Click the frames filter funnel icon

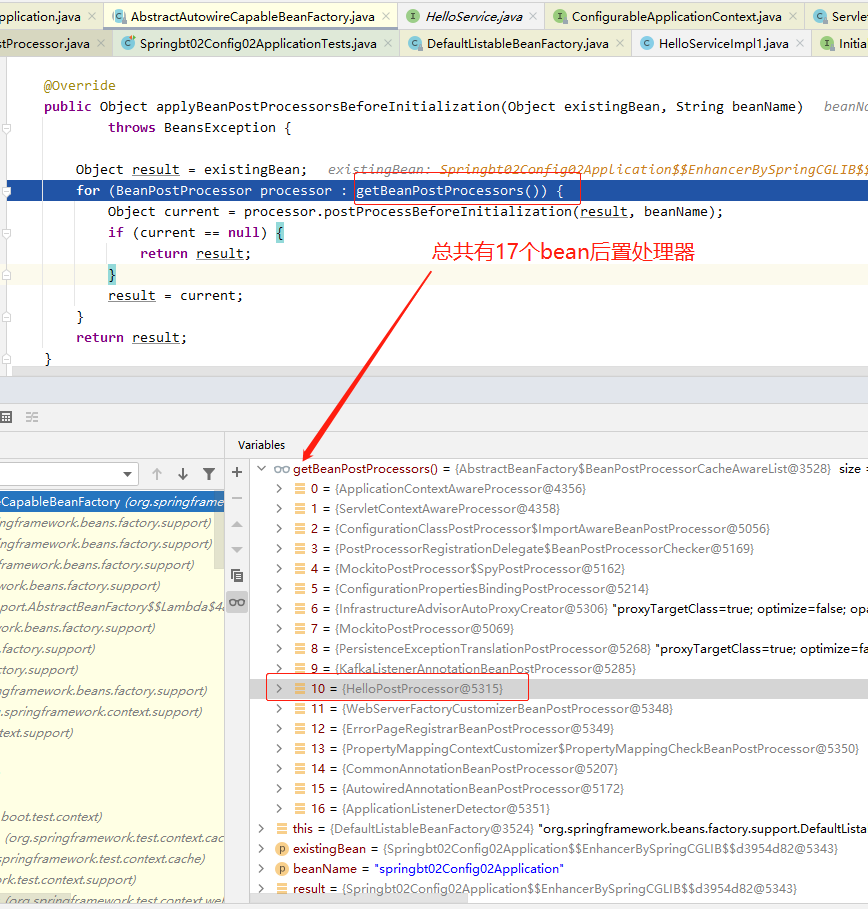coord(209,474)
